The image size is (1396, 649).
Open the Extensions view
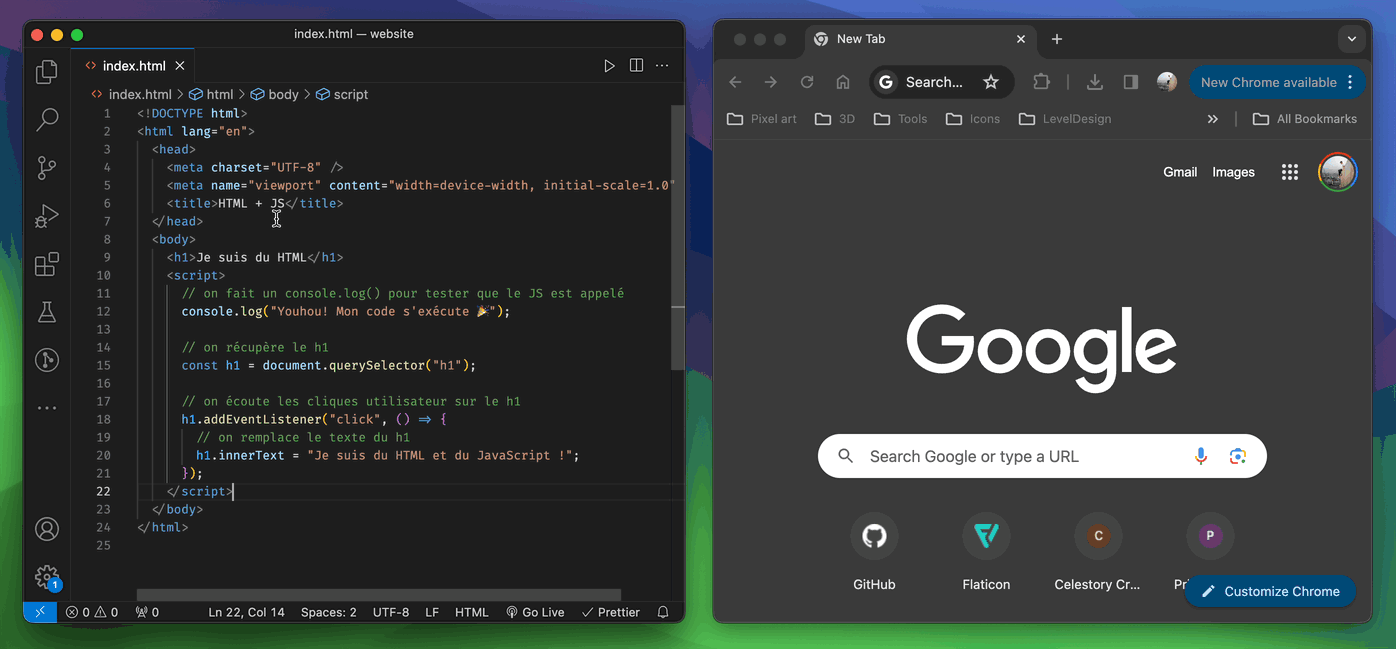47,264
